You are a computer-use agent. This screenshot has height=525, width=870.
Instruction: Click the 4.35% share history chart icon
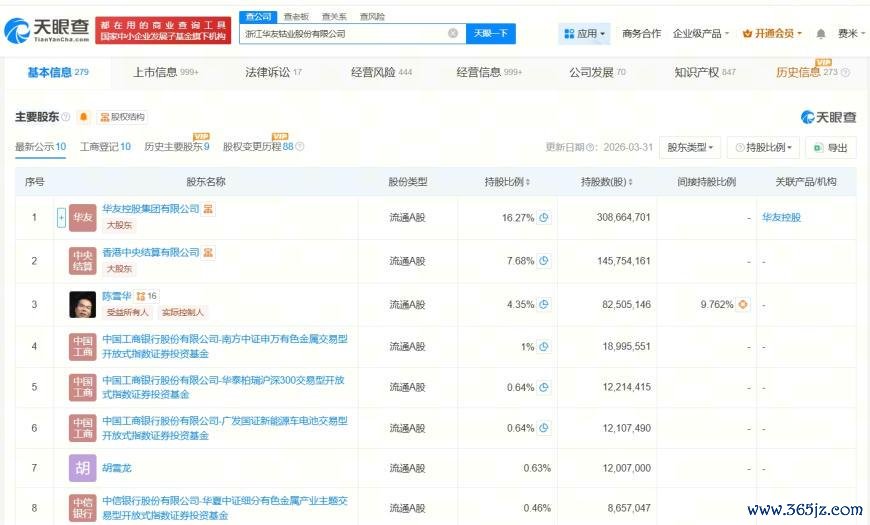click(x=544, y=304)
